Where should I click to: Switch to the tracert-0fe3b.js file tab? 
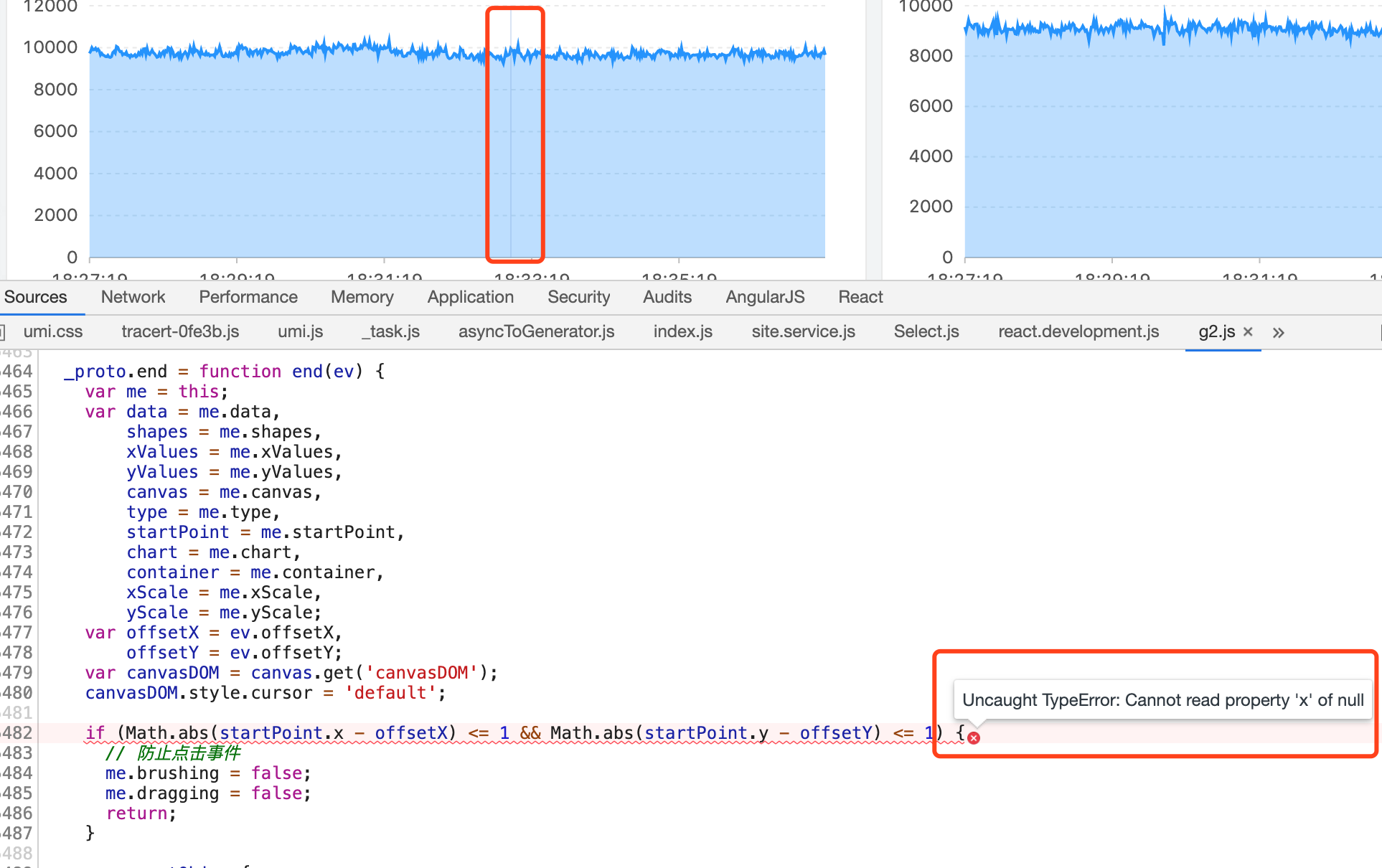click(x=180, y=331)
